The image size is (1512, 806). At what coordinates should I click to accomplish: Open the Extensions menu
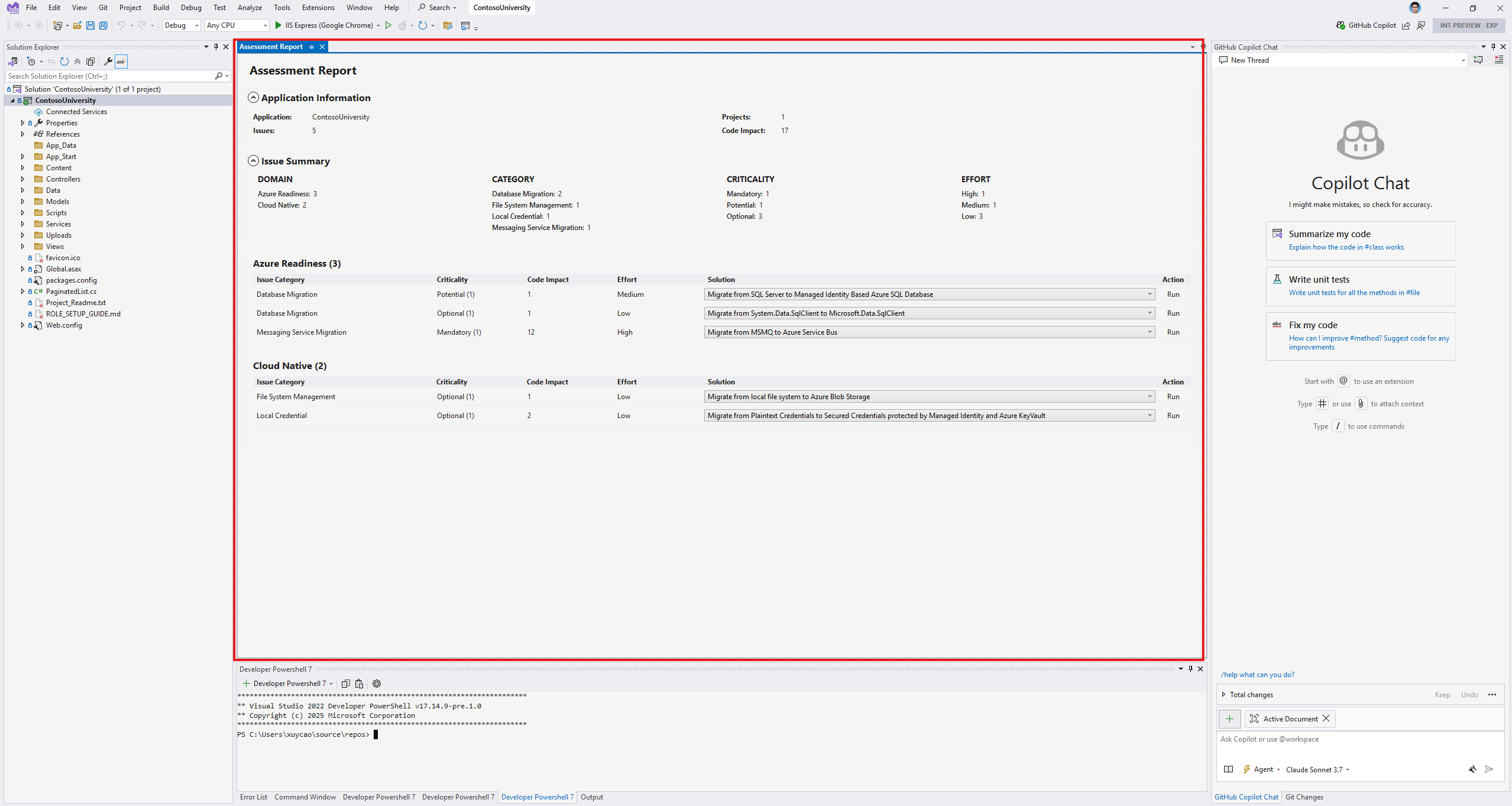click(x=318, y=8)
